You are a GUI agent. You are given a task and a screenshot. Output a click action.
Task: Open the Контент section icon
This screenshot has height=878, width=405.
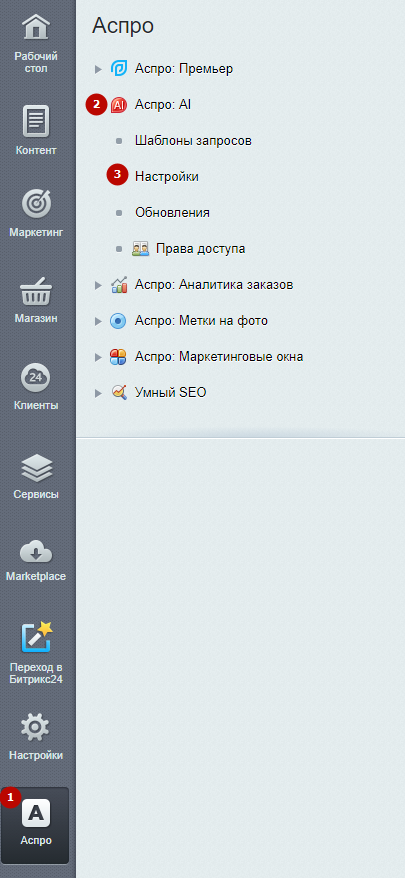pos(36,120)
